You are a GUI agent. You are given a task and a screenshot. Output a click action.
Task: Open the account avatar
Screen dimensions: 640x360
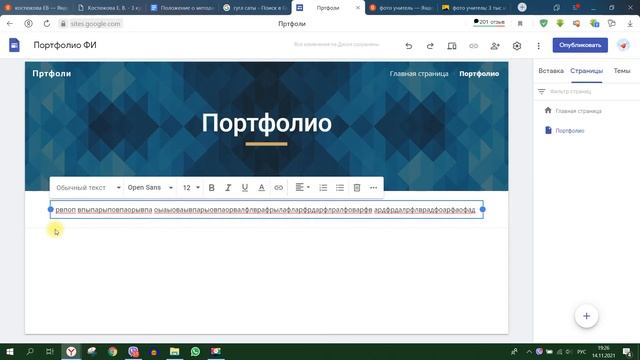coord(623,45)
